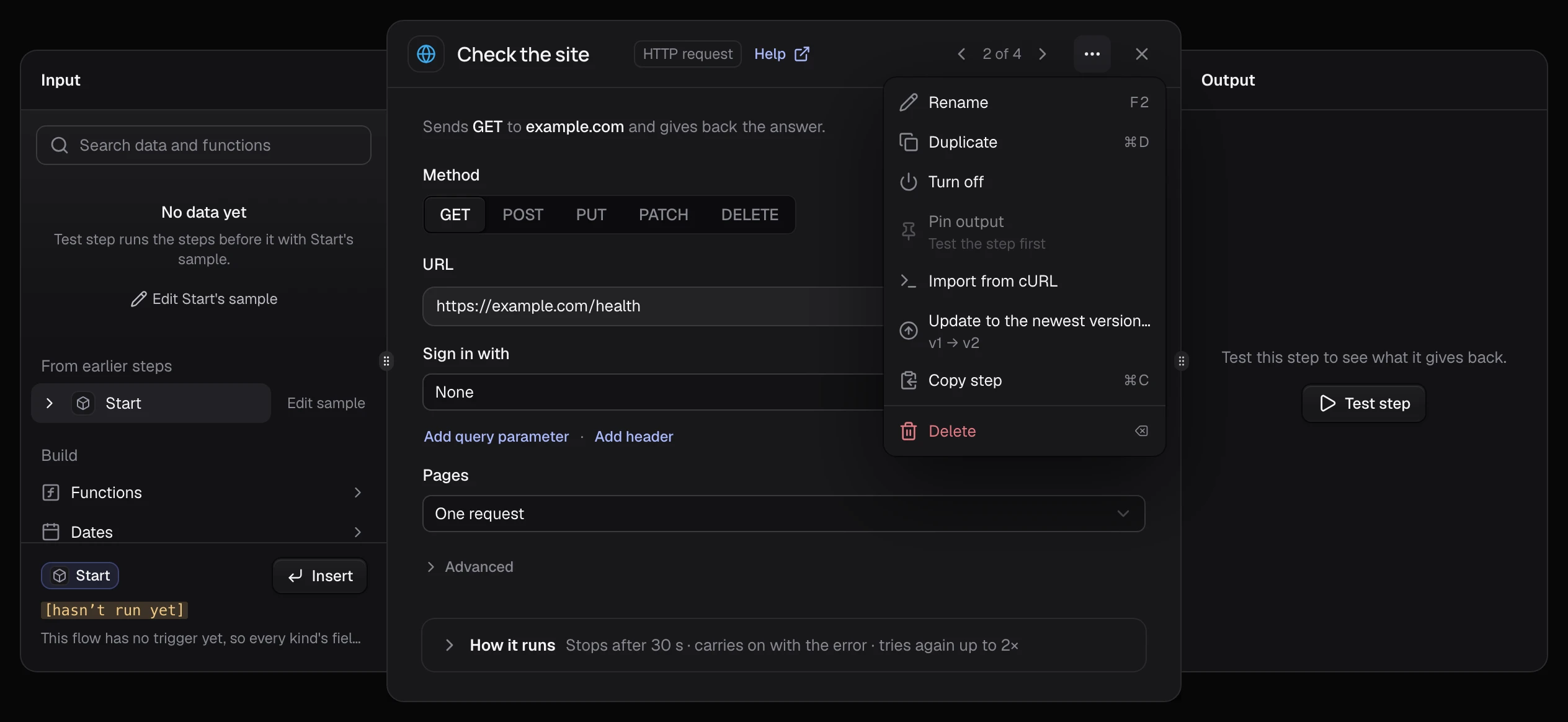Expand the Advanced section
1568x722 pixels.
(469, 567)
